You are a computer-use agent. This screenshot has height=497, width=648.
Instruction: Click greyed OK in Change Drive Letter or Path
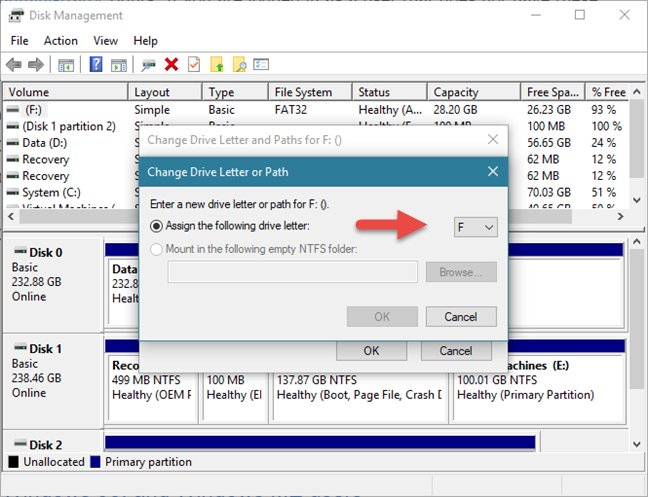coord(382,317)
